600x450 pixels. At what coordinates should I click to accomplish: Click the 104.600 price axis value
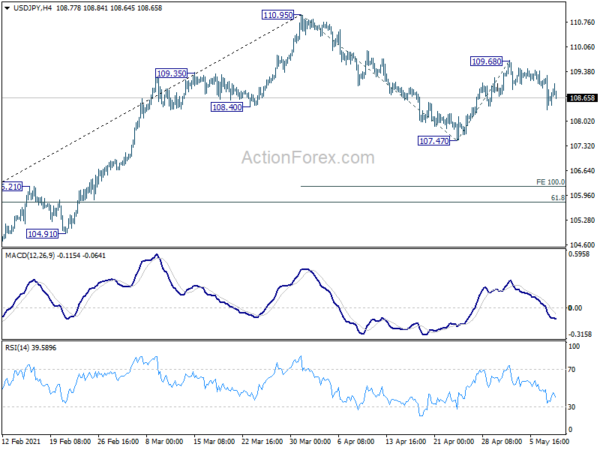(582, 245)
